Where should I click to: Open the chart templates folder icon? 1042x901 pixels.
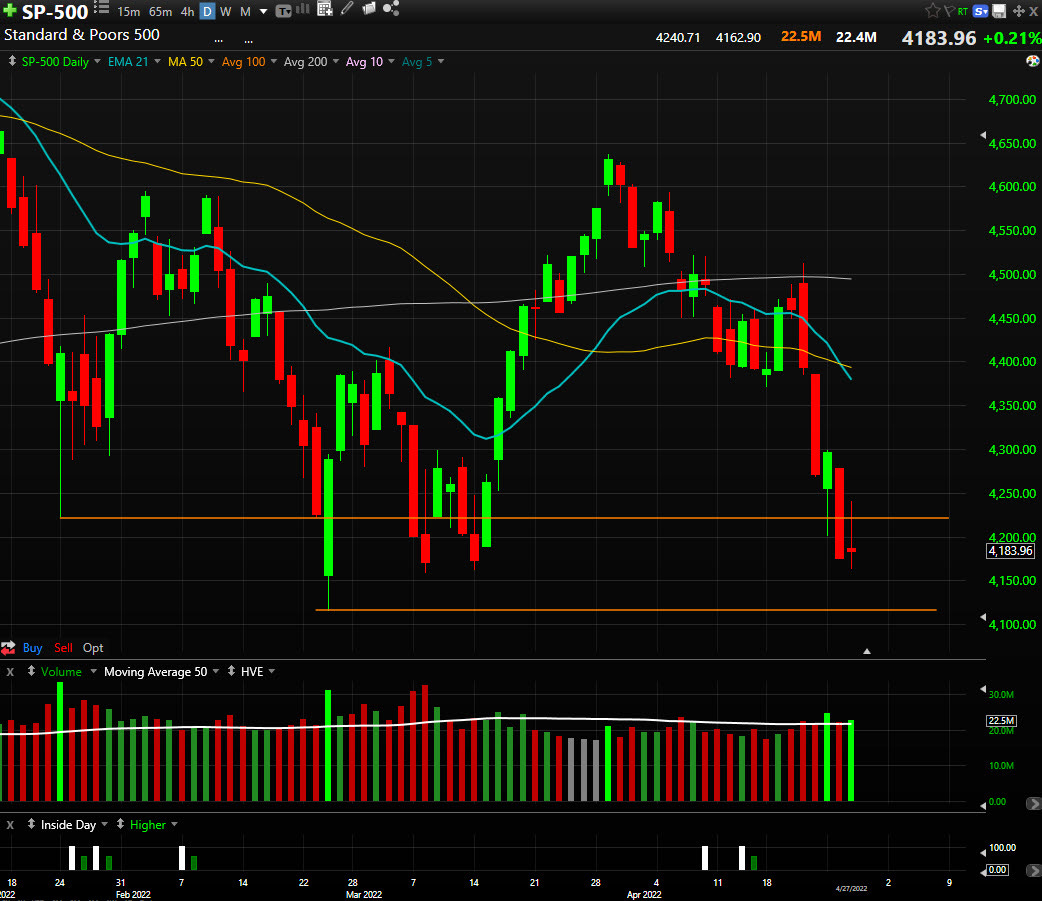click(369, 9)
